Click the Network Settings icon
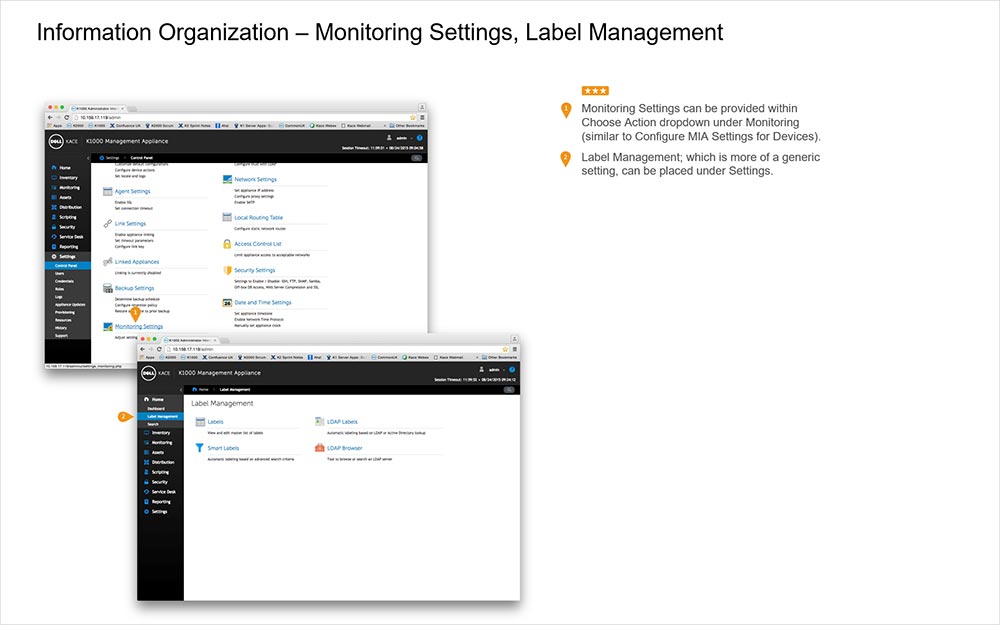The height and width of the screenshot is (625, 1000). [226, 178]
